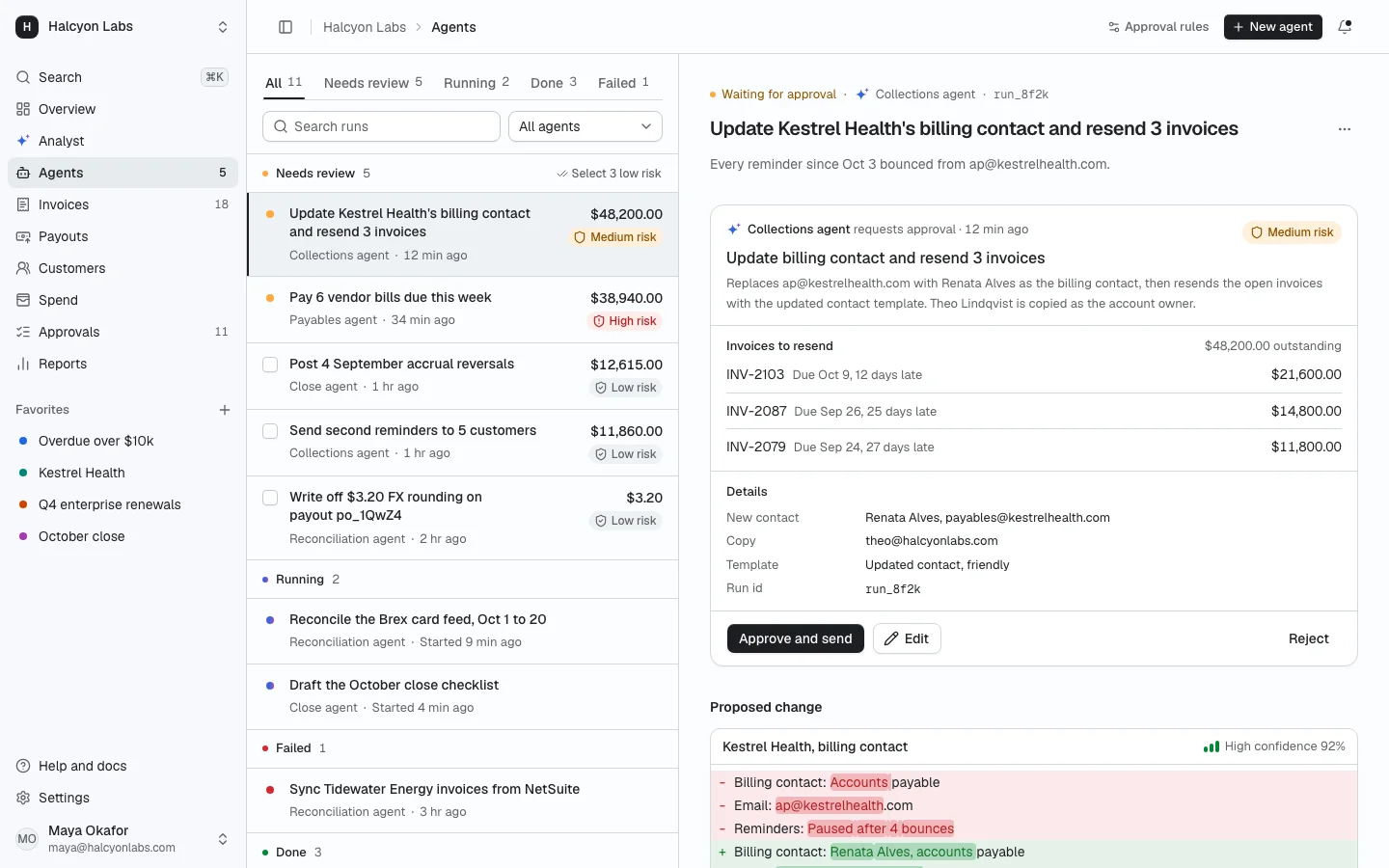The width and height of the screenshot is (1389, 868).
Task: Toggle the sidebar panel icon
Action: (286, 27)
